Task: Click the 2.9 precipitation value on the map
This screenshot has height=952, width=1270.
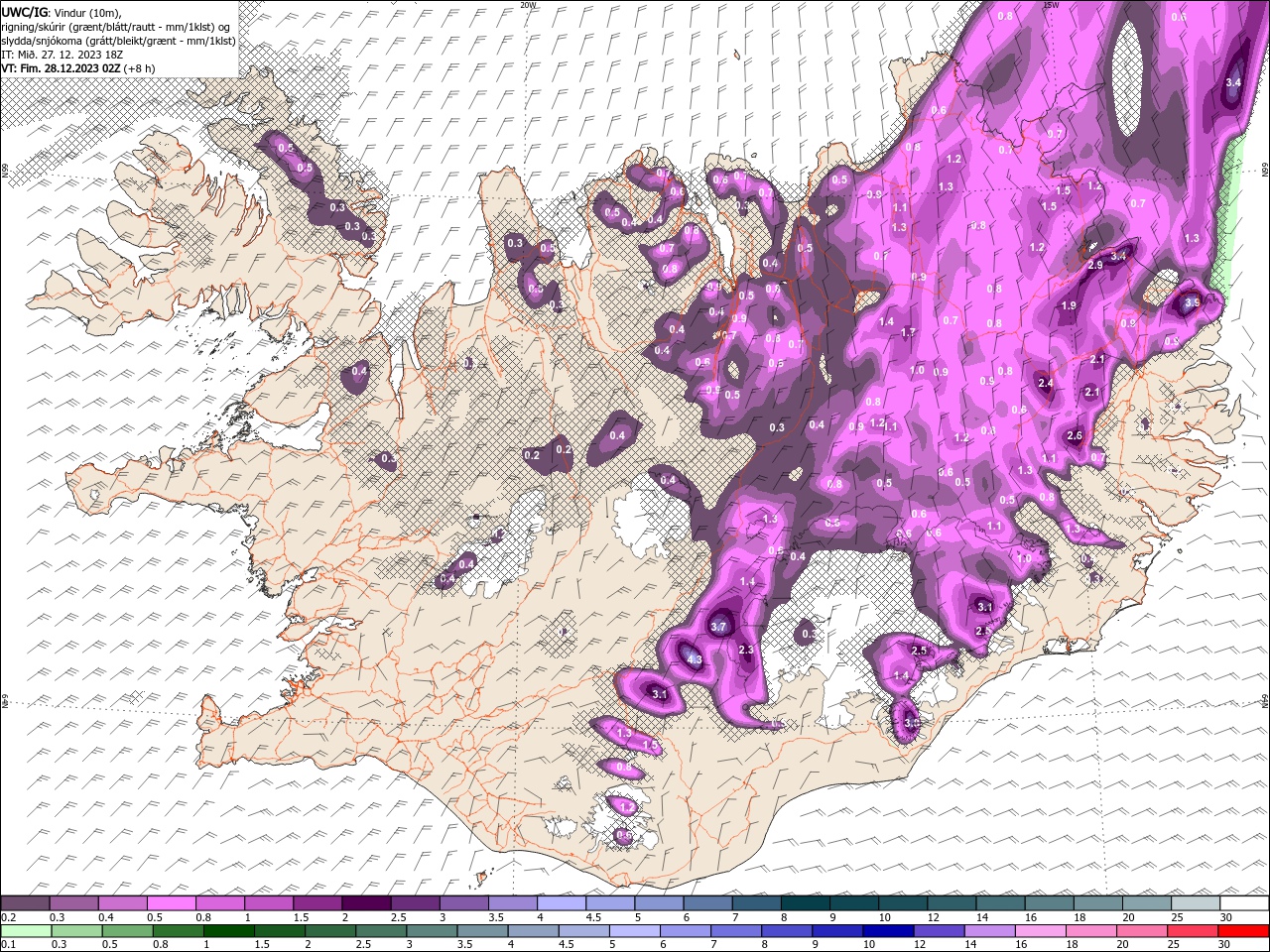Action: (x=1095, y=266)
